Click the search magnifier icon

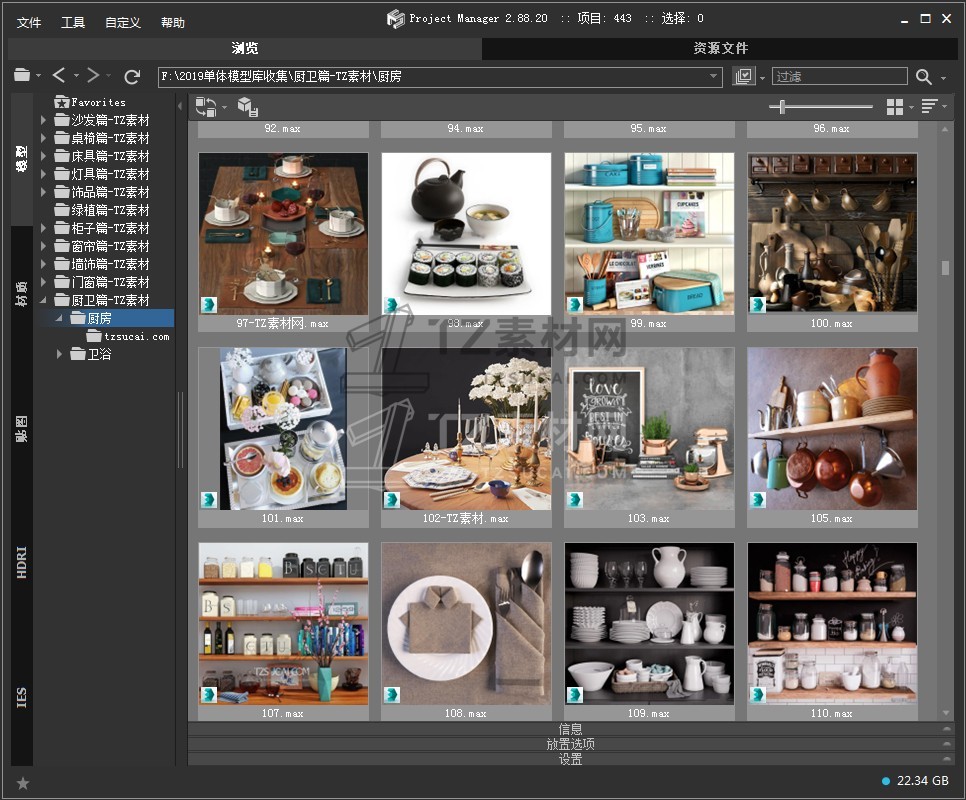tap(923, 76)
